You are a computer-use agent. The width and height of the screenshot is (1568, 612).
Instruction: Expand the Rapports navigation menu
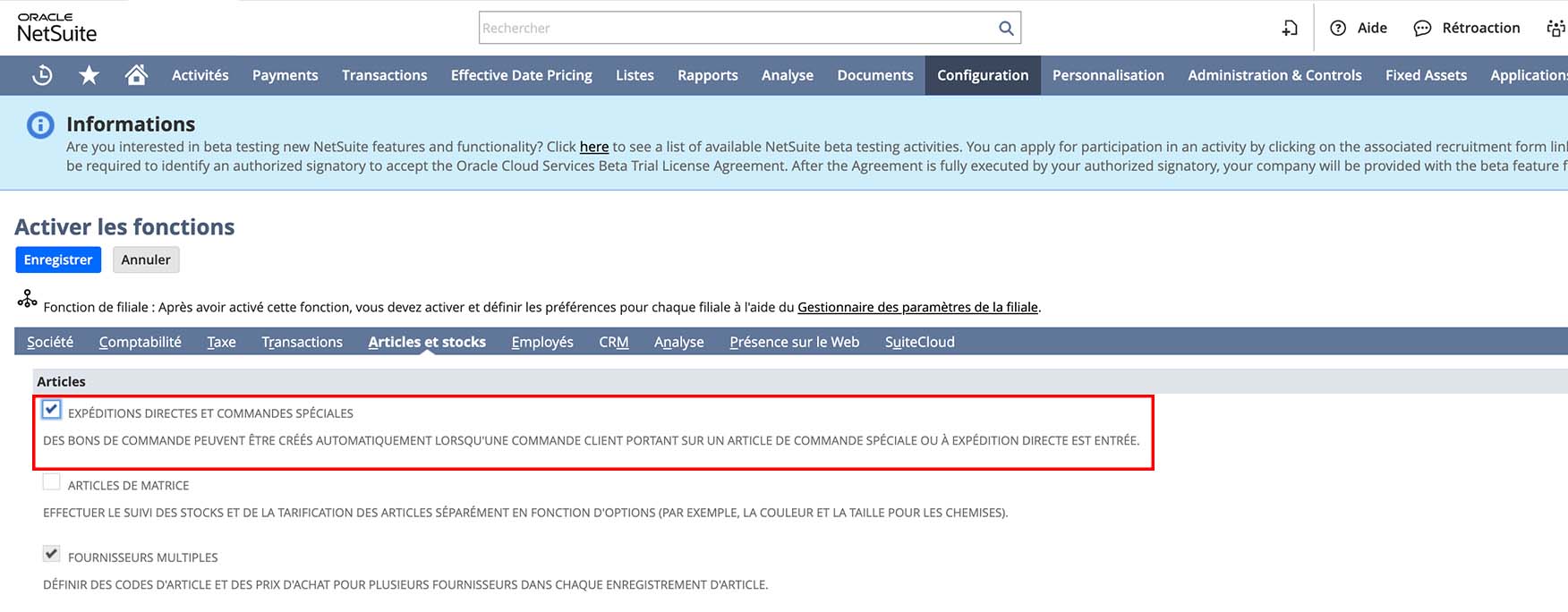tap(707, 75)
